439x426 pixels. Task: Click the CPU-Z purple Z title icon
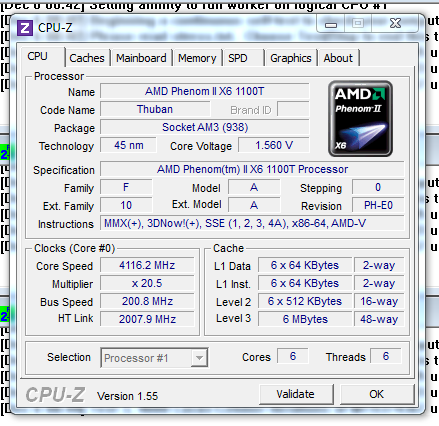click(x=25, y=28)
